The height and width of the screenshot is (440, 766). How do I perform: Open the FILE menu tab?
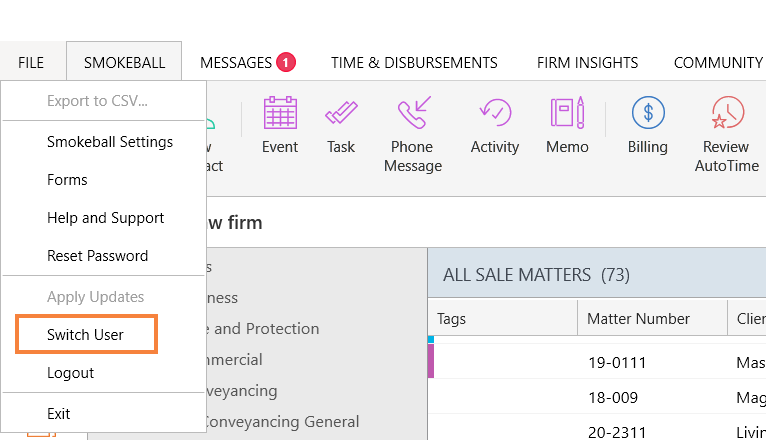point(31,63)
